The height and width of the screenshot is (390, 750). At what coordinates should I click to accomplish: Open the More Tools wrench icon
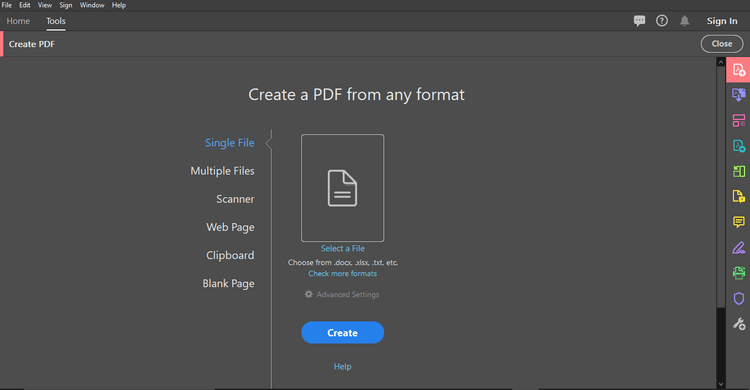[739, 324]
